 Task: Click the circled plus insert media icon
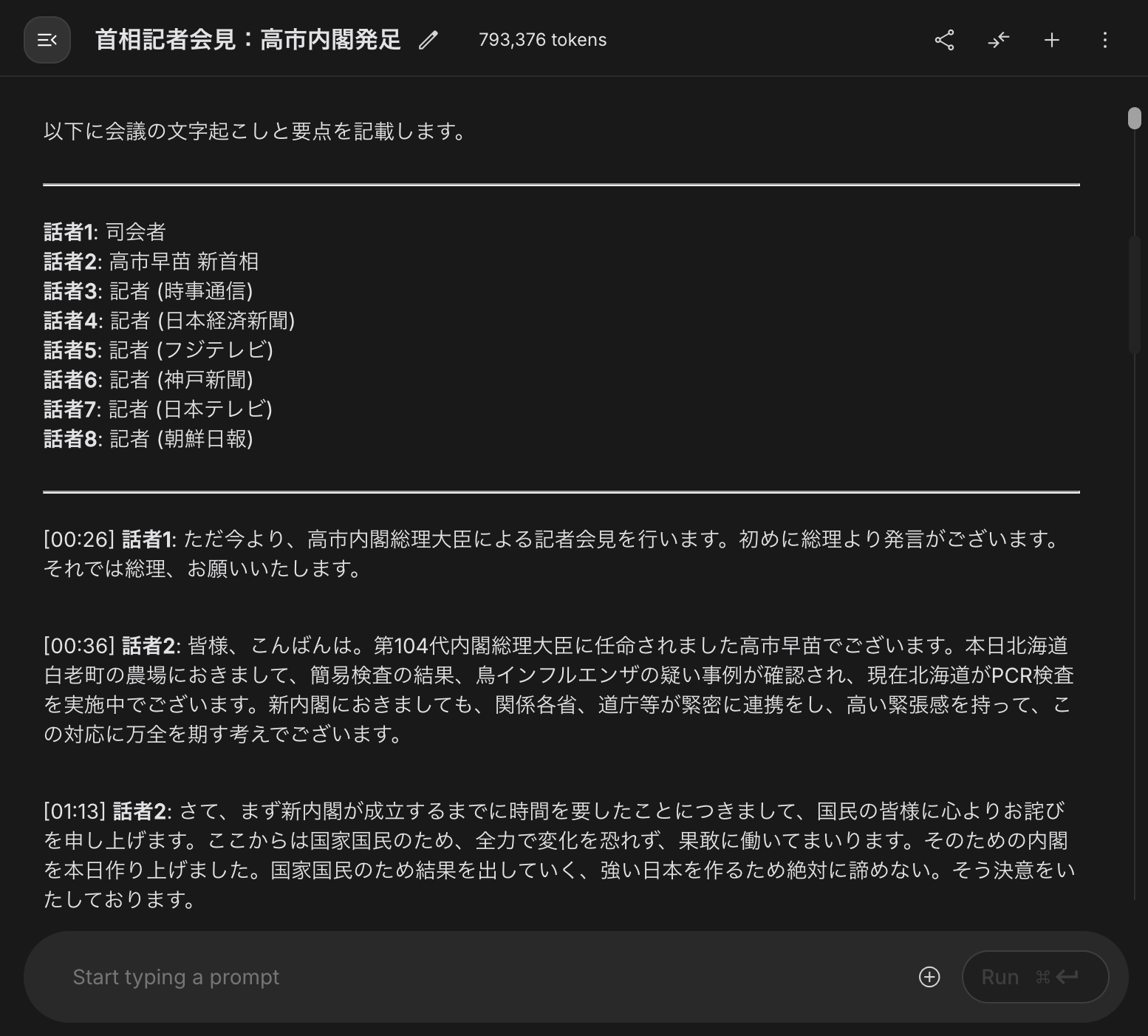point(929,977)
